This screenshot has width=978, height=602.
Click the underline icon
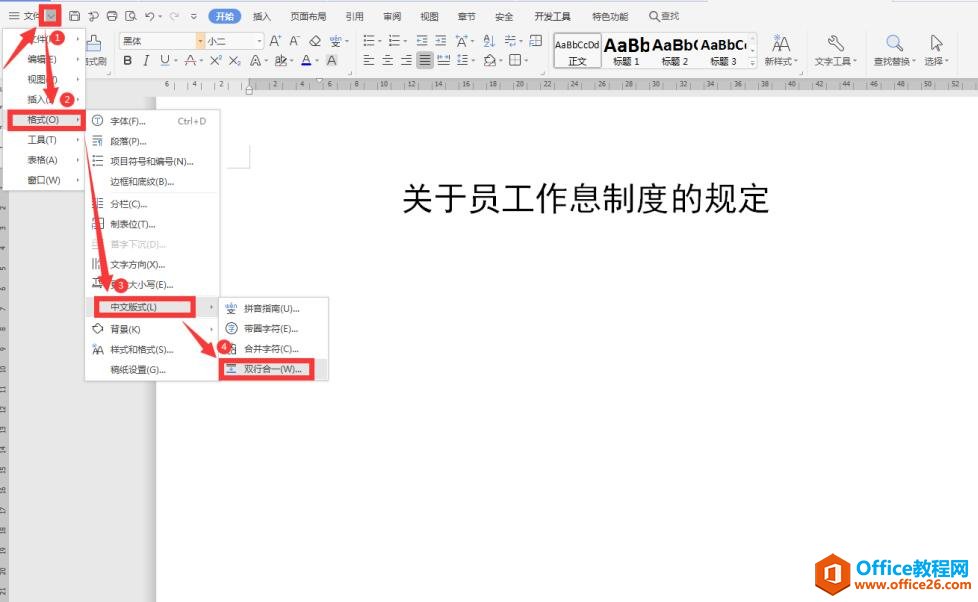(164, 60)
